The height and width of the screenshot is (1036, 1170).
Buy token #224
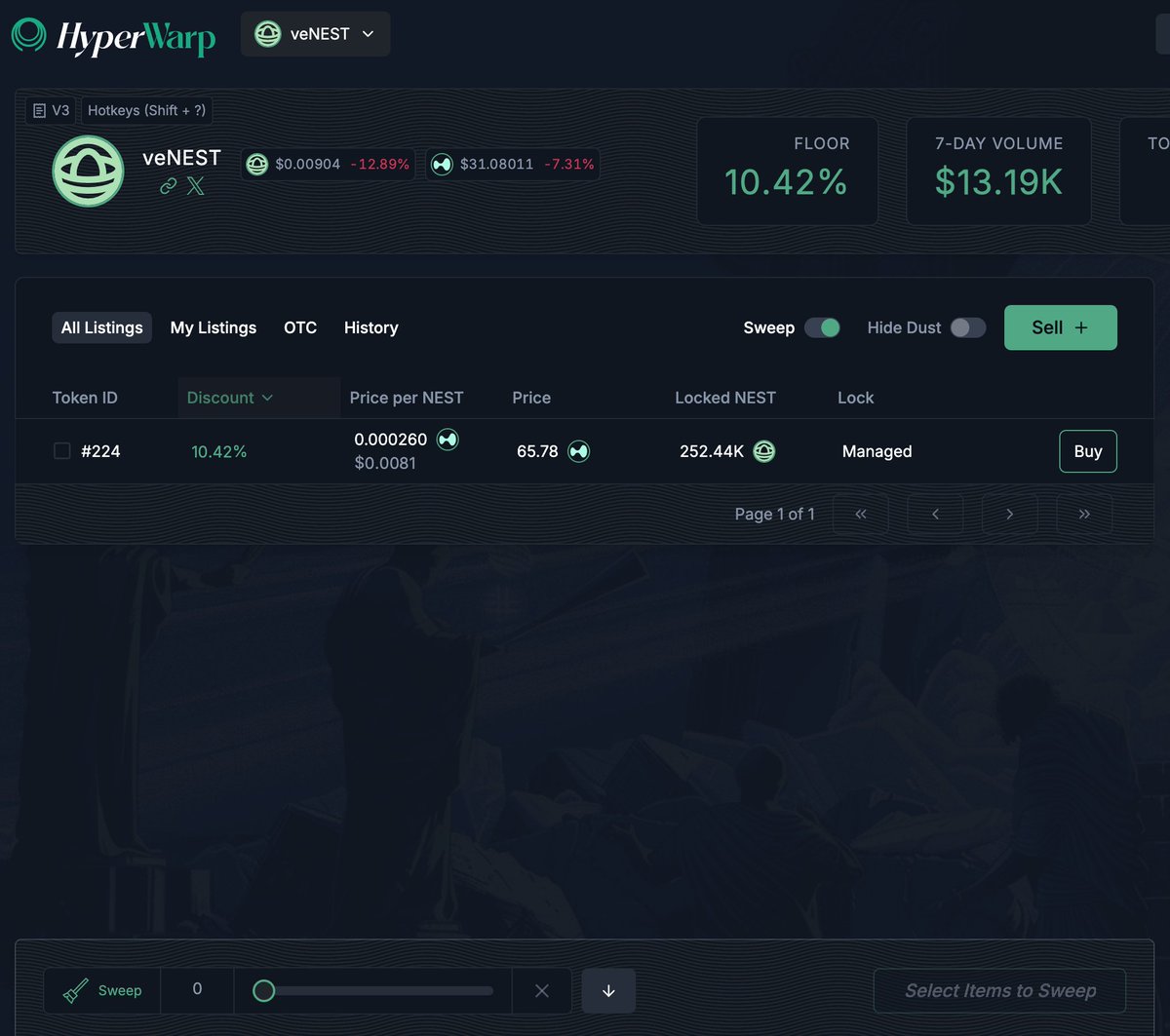(1088, 451)
